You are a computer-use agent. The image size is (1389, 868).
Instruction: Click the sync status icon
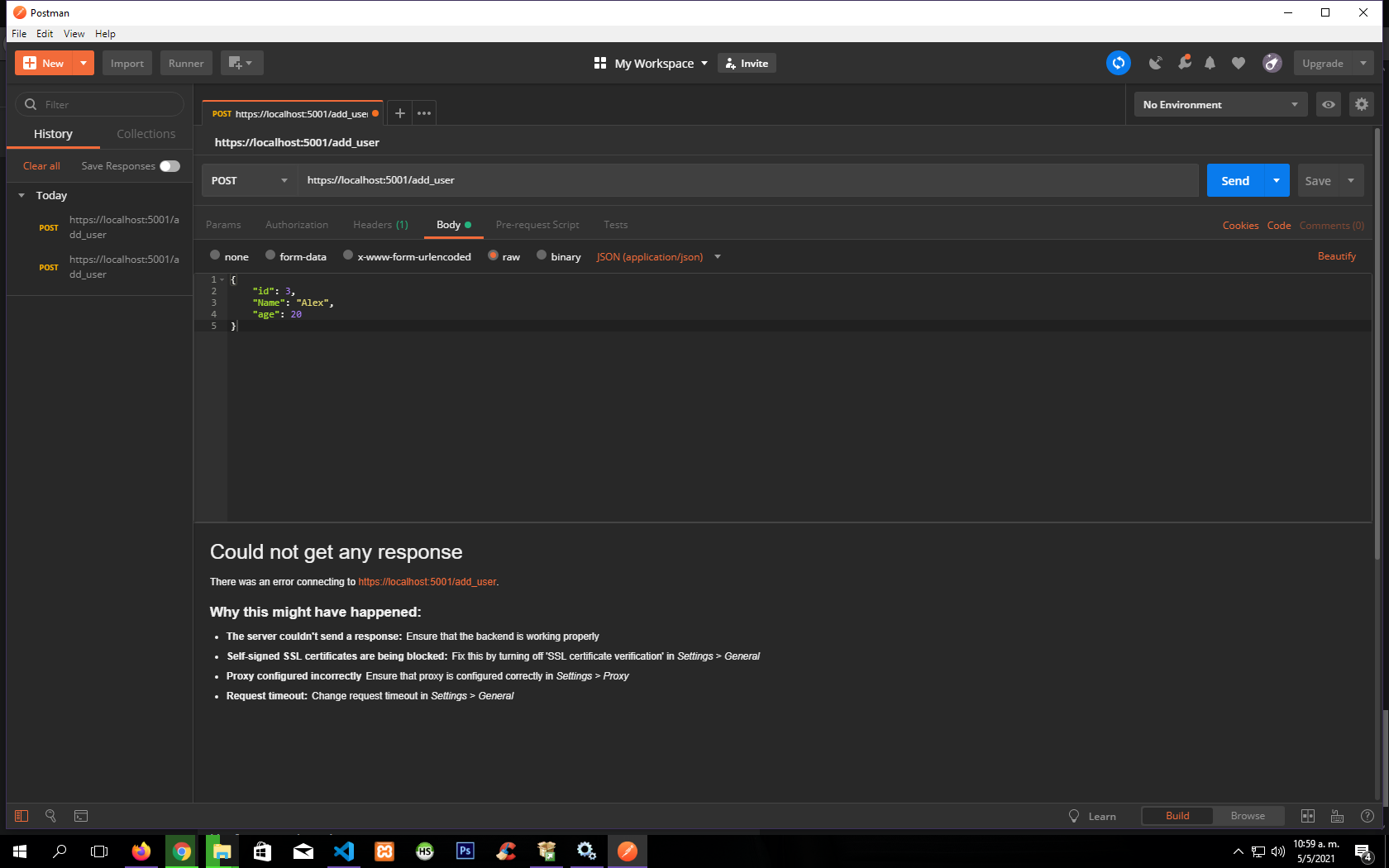coord(1118,63)
